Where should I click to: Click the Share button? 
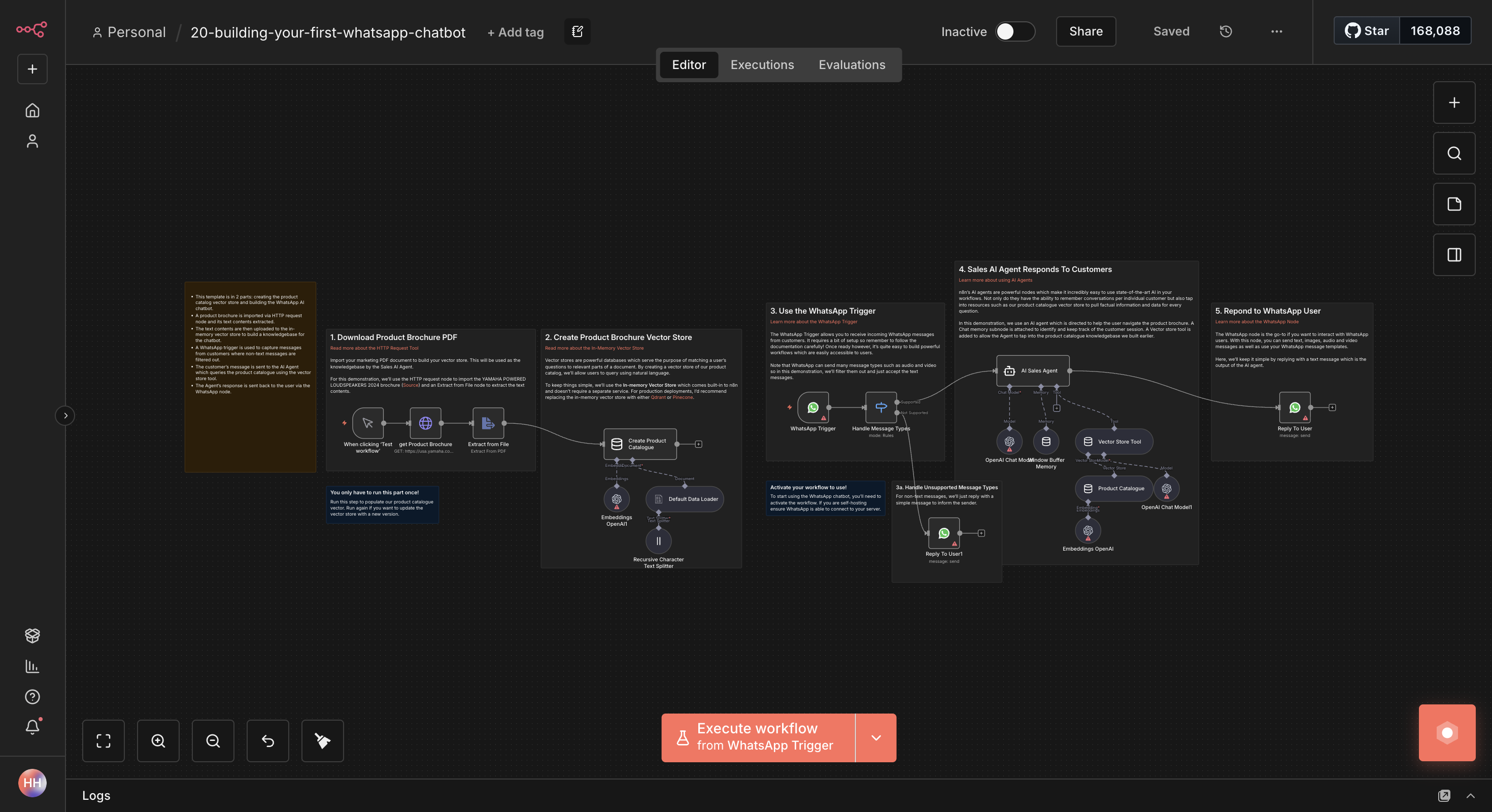(x=1086, y=31)
